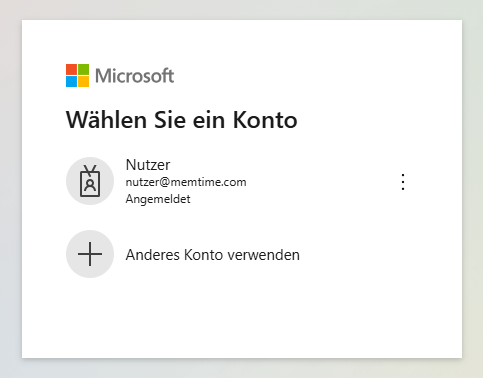The height and width of the screenshot is (378, 483).
Task: Open the three-dot options menu for Nutzer account
Action: 403,182
